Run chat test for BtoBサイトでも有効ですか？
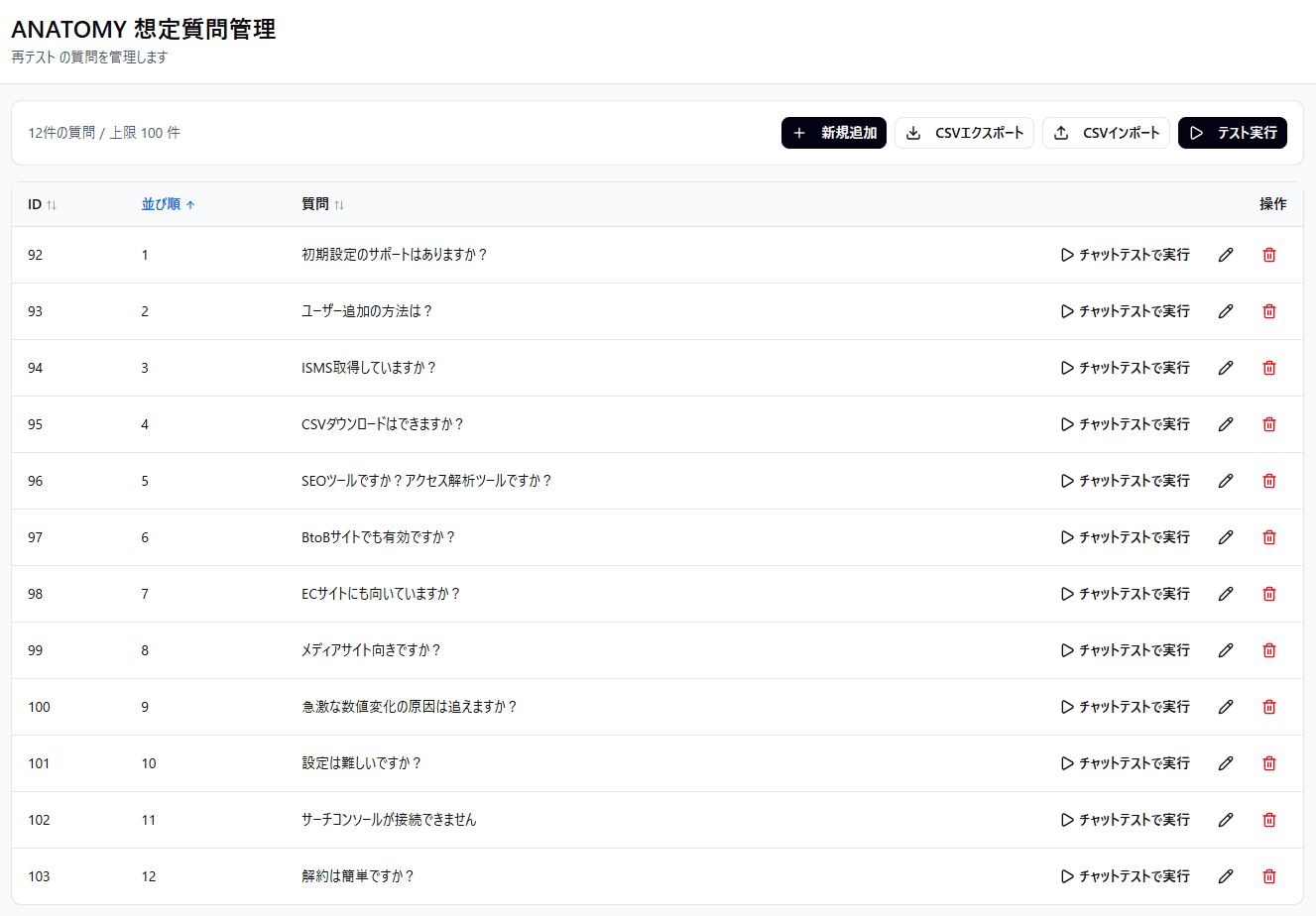 click(1126, 537)
